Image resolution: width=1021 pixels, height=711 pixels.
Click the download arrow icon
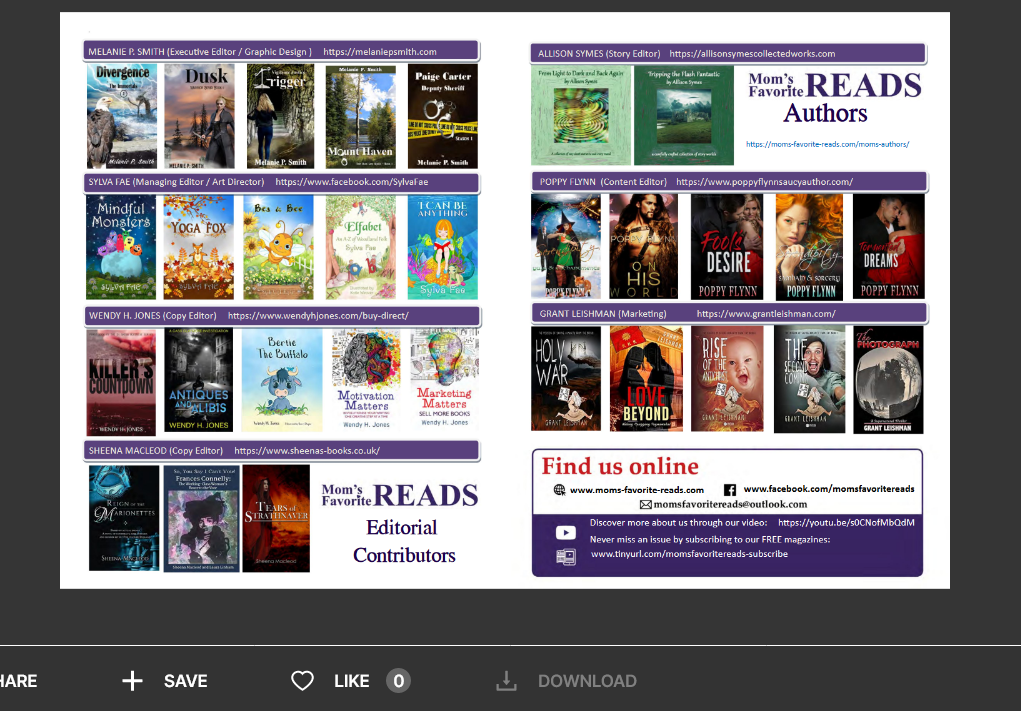[x=507, y=681]
